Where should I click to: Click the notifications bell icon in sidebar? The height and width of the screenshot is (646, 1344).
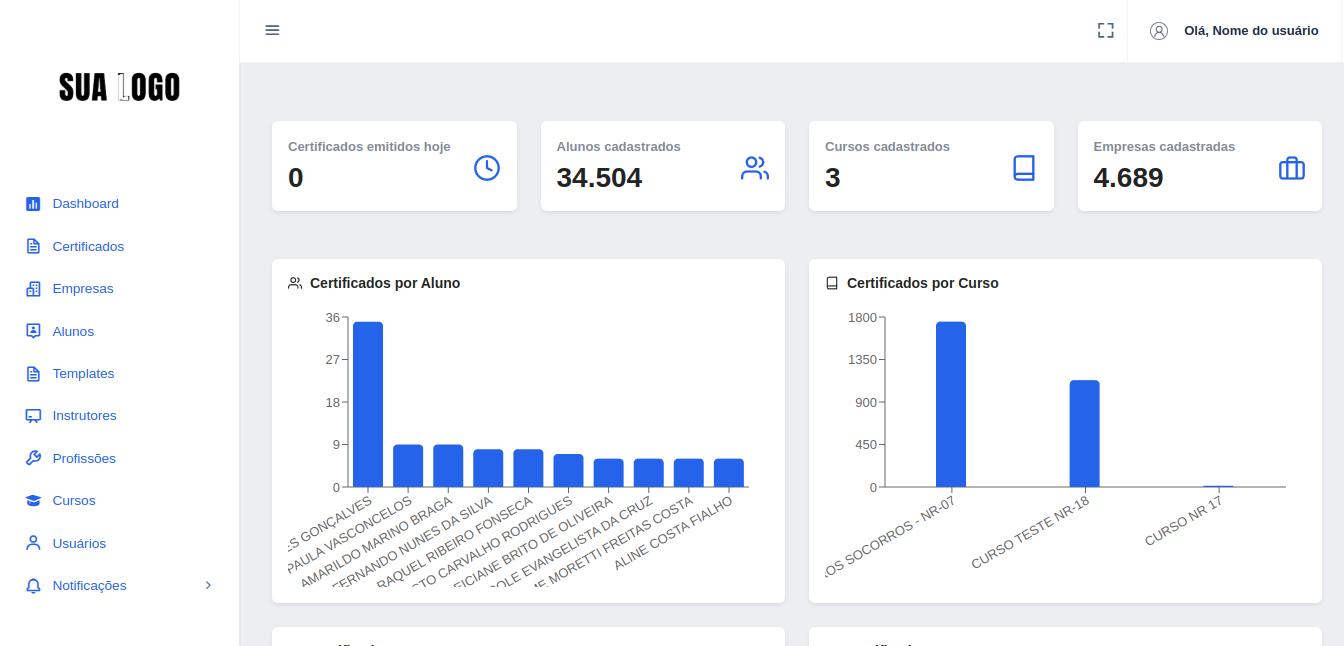click(x=33, y=586)
